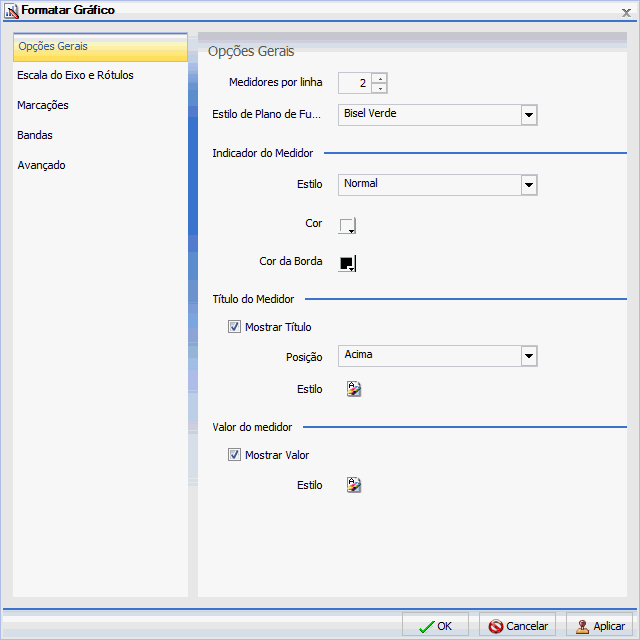This screenshot has height=640, width=640.
Task: Open Título do Medidor text style editor icon
Action: coord(354,389)
